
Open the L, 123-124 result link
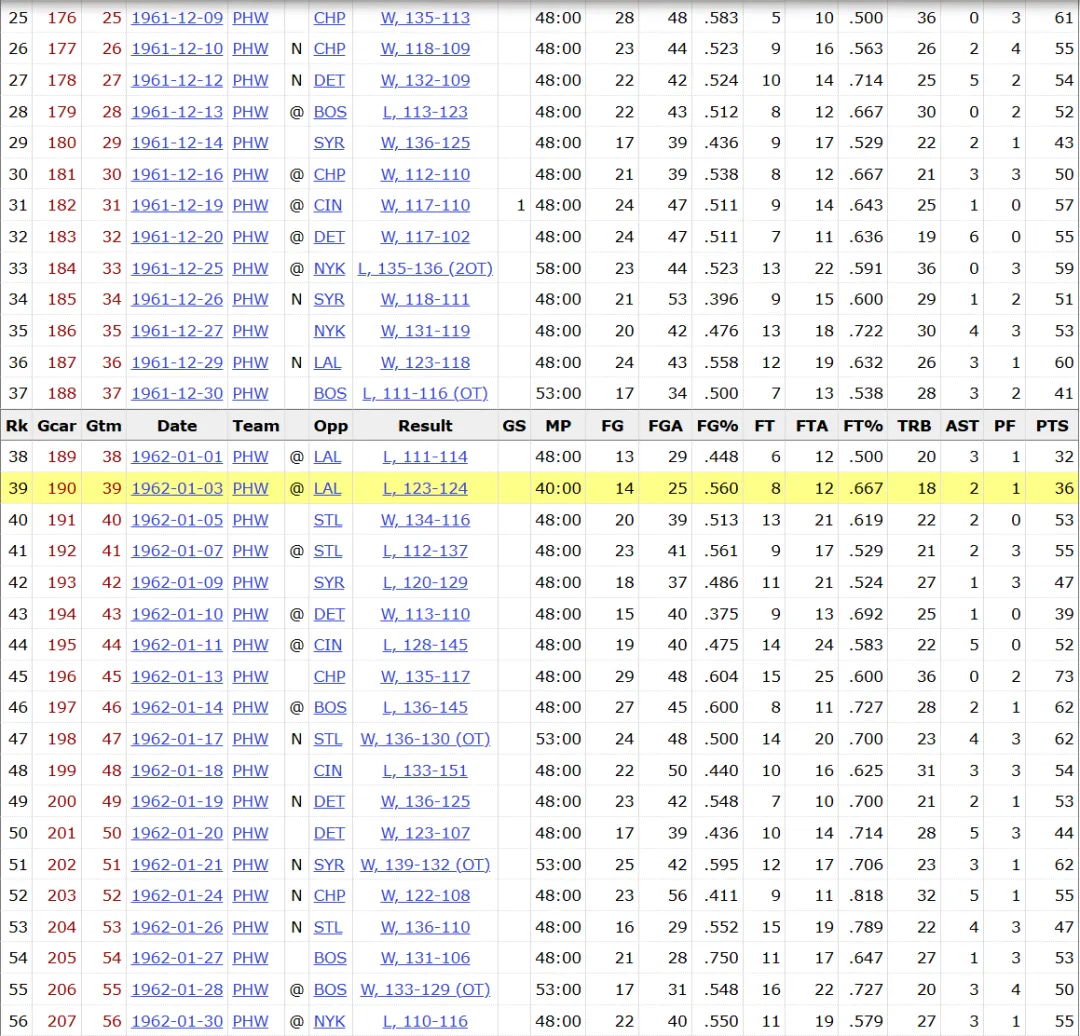coord(425,488)
